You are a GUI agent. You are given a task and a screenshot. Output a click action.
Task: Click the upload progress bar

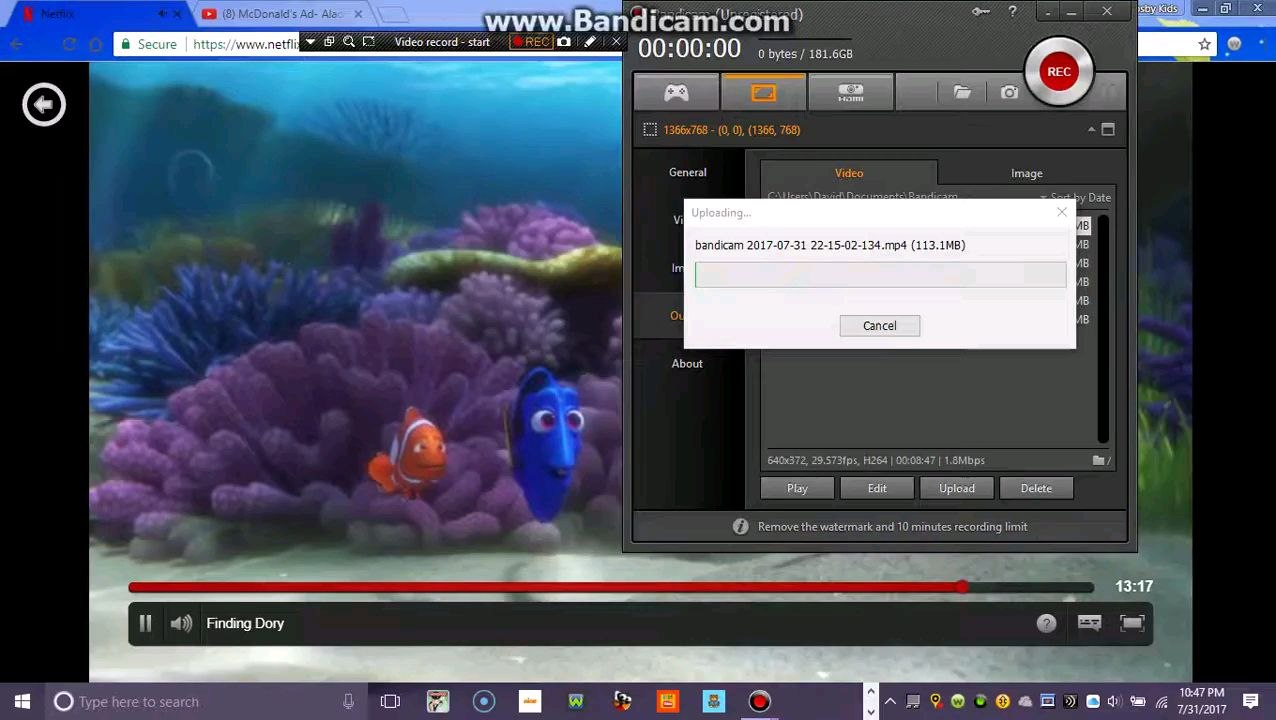pos(881,275)
